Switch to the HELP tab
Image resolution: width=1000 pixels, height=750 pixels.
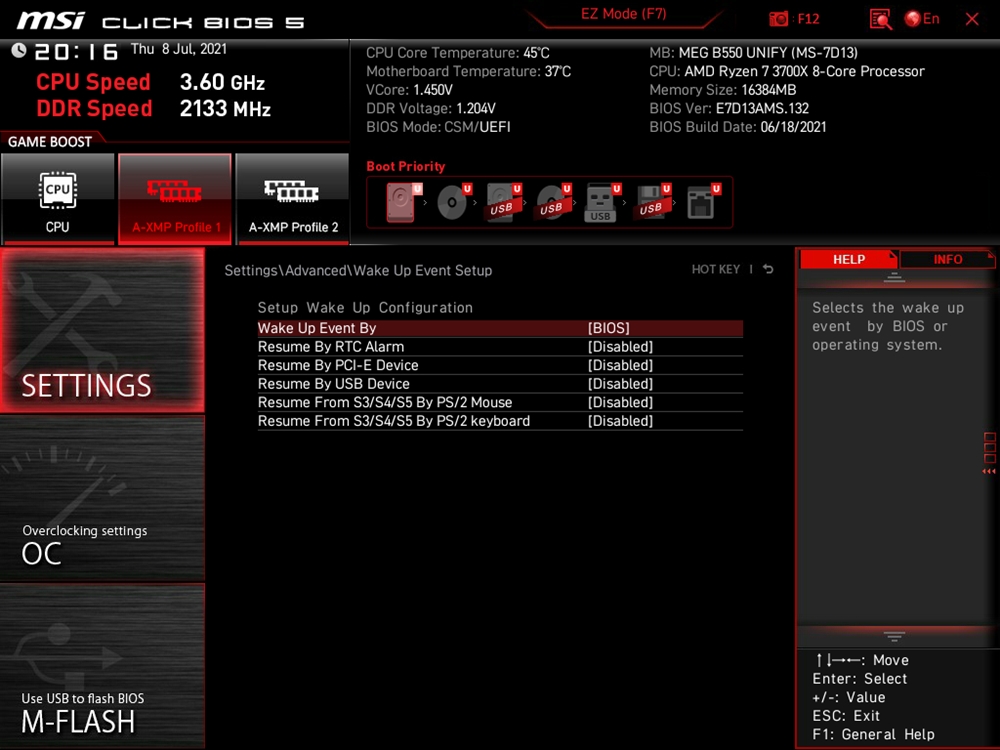(x=848, y=259)
